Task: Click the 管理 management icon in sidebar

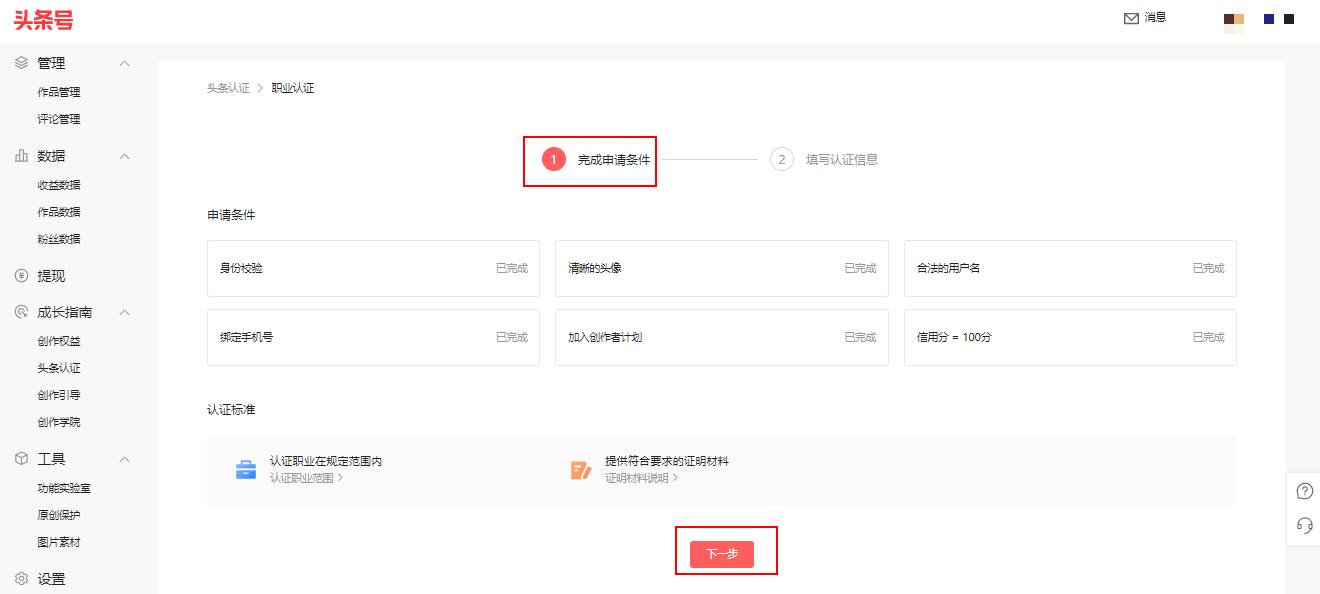Action: click(x=22, y=62)
